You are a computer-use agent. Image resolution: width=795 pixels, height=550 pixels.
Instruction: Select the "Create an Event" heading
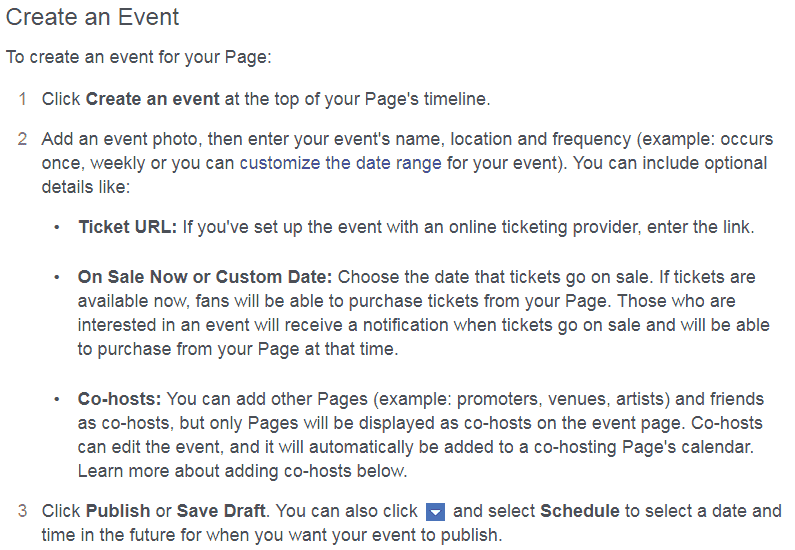pos(92,17)
